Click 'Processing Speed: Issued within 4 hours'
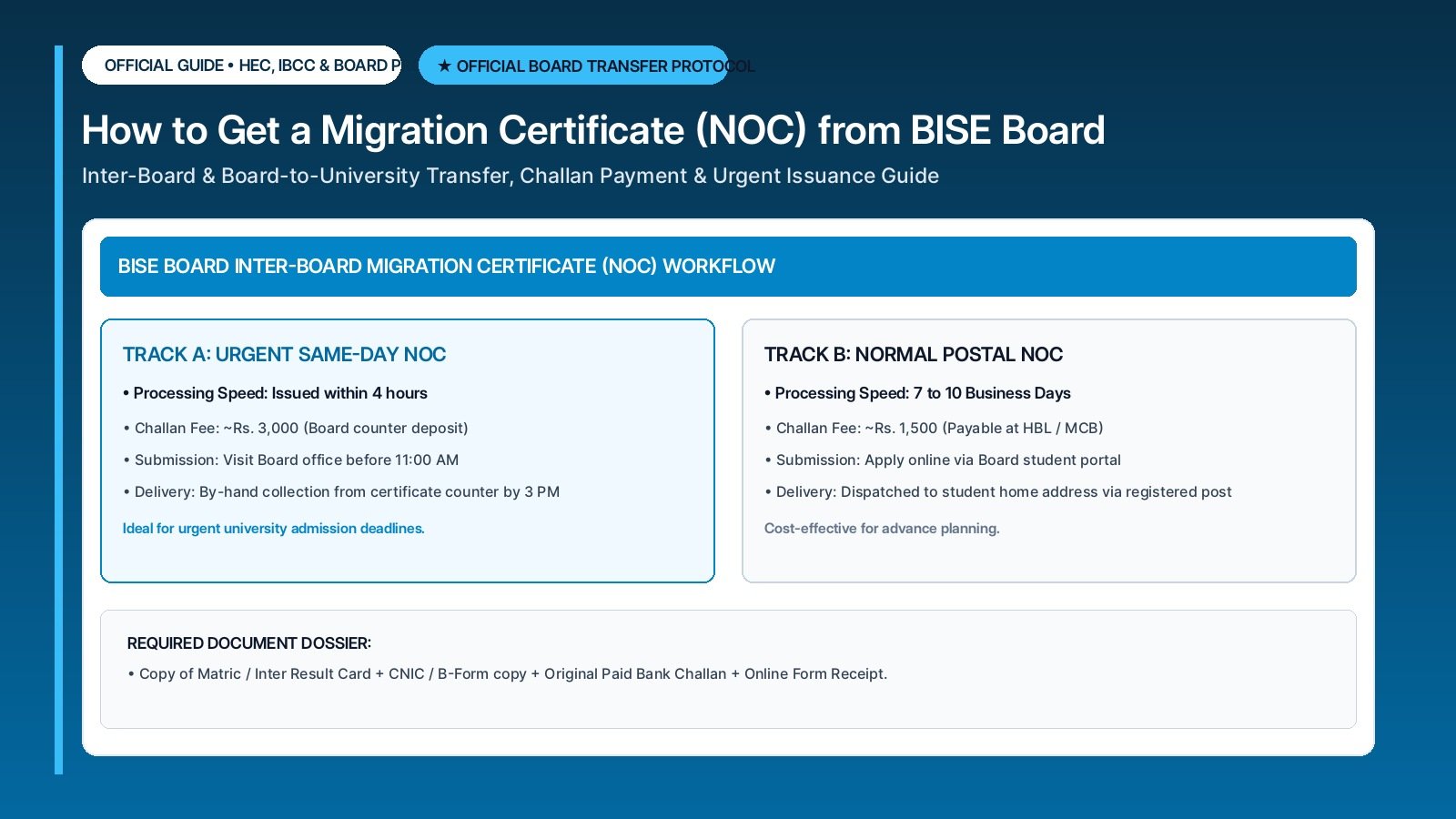 coord(275,393)
